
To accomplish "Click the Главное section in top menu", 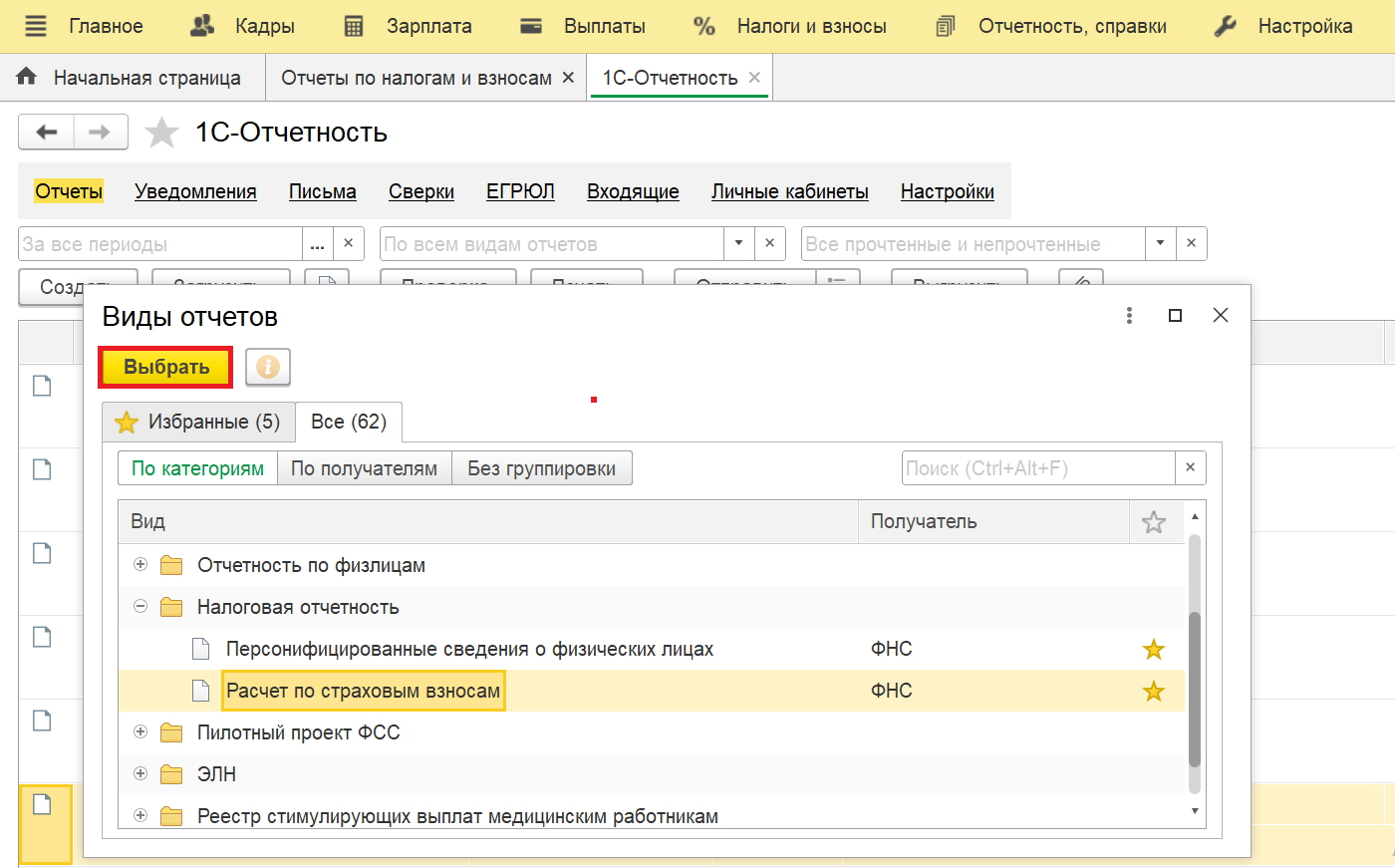I will 106,26.
